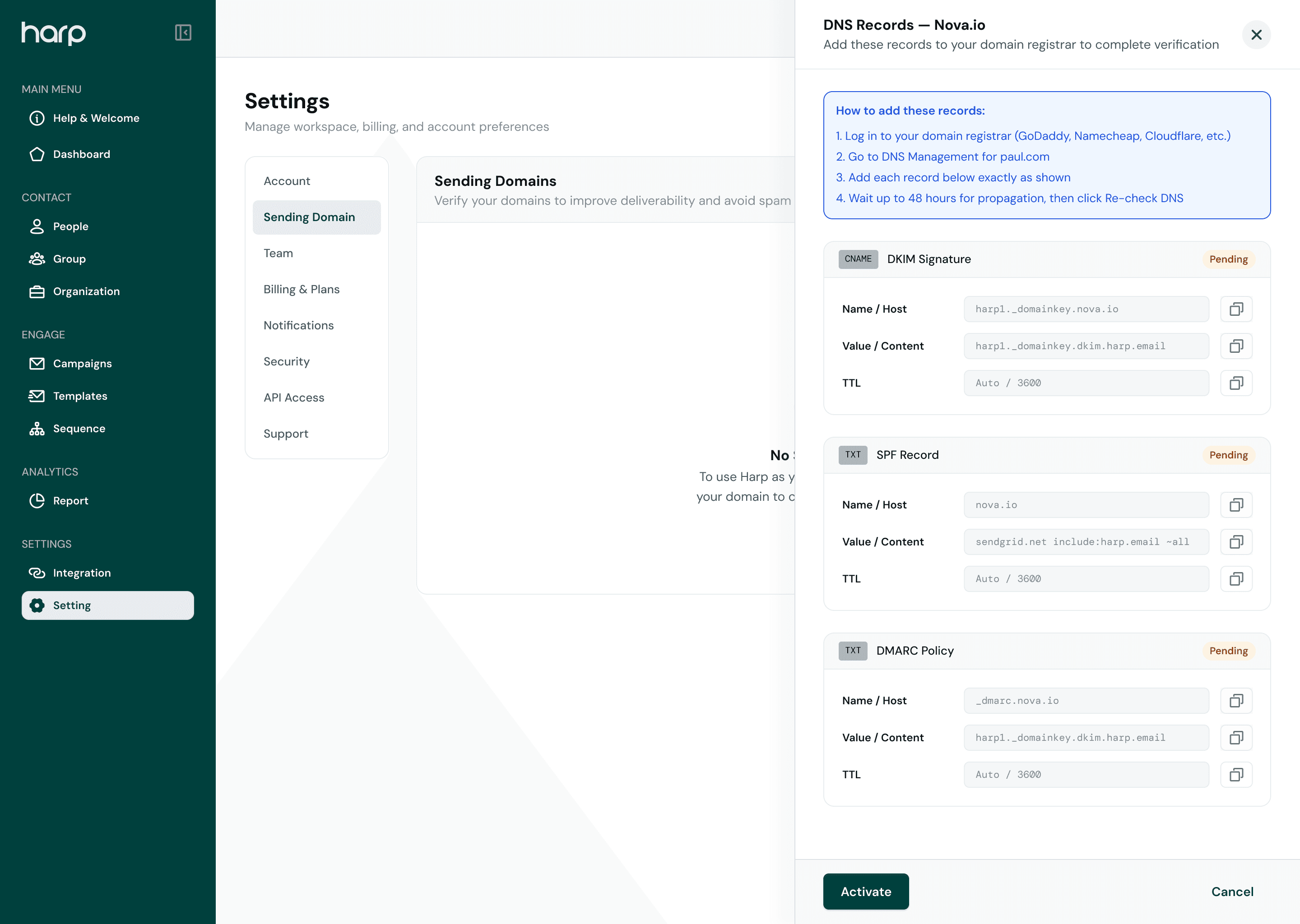
Task: Click the nova.io SPF host field
Action: [x=1086, y=505]
